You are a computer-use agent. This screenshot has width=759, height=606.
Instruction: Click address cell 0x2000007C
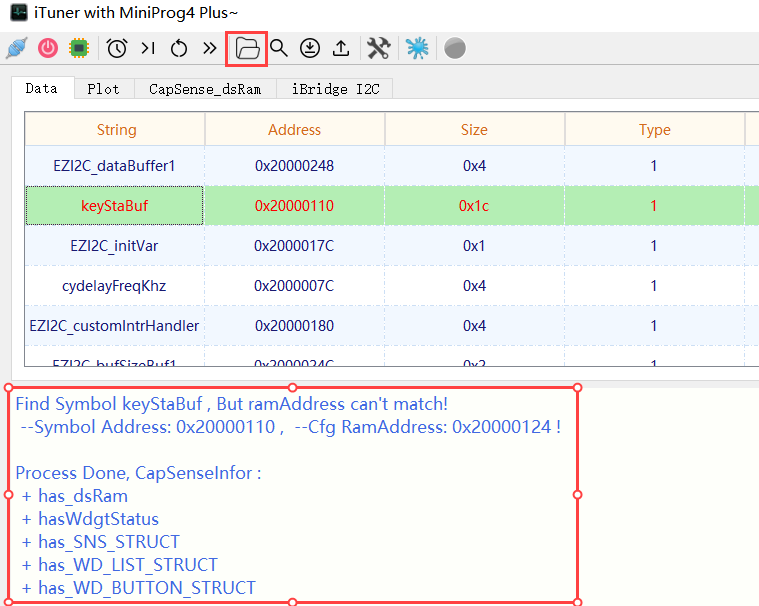[294, 286]
